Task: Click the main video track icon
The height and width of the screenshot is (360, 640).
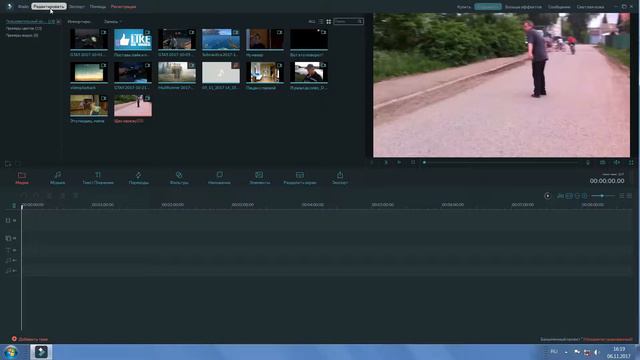Action: point(8,220)
